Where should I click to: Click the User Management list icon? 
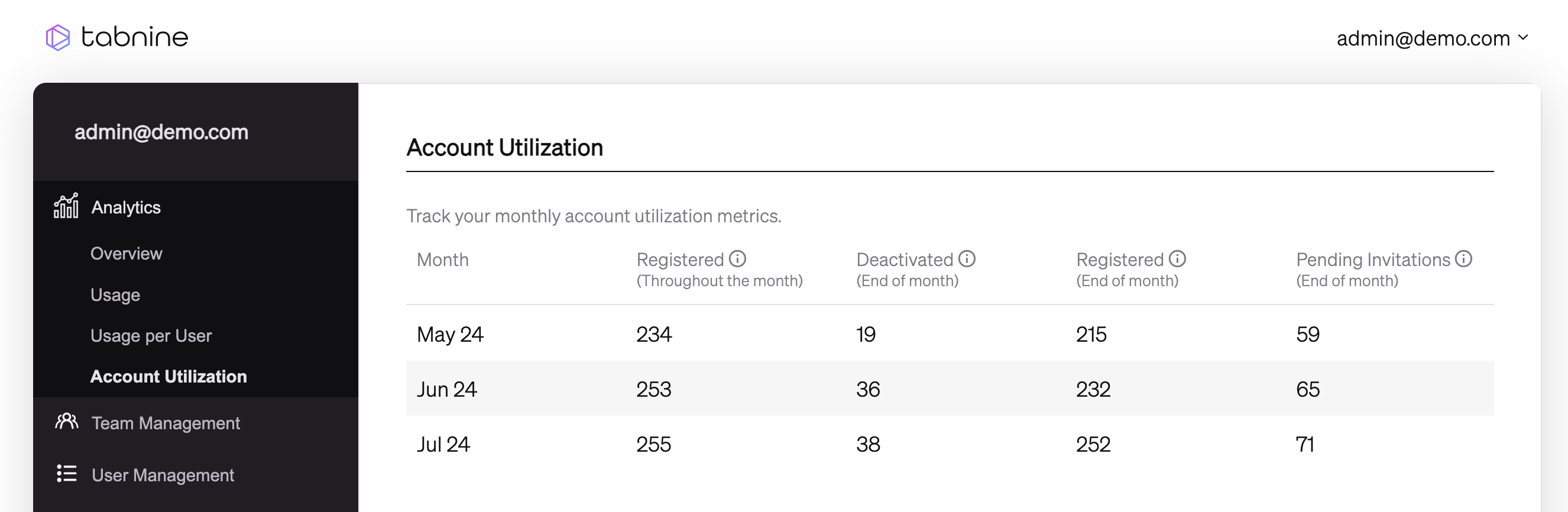coord(66,474)
